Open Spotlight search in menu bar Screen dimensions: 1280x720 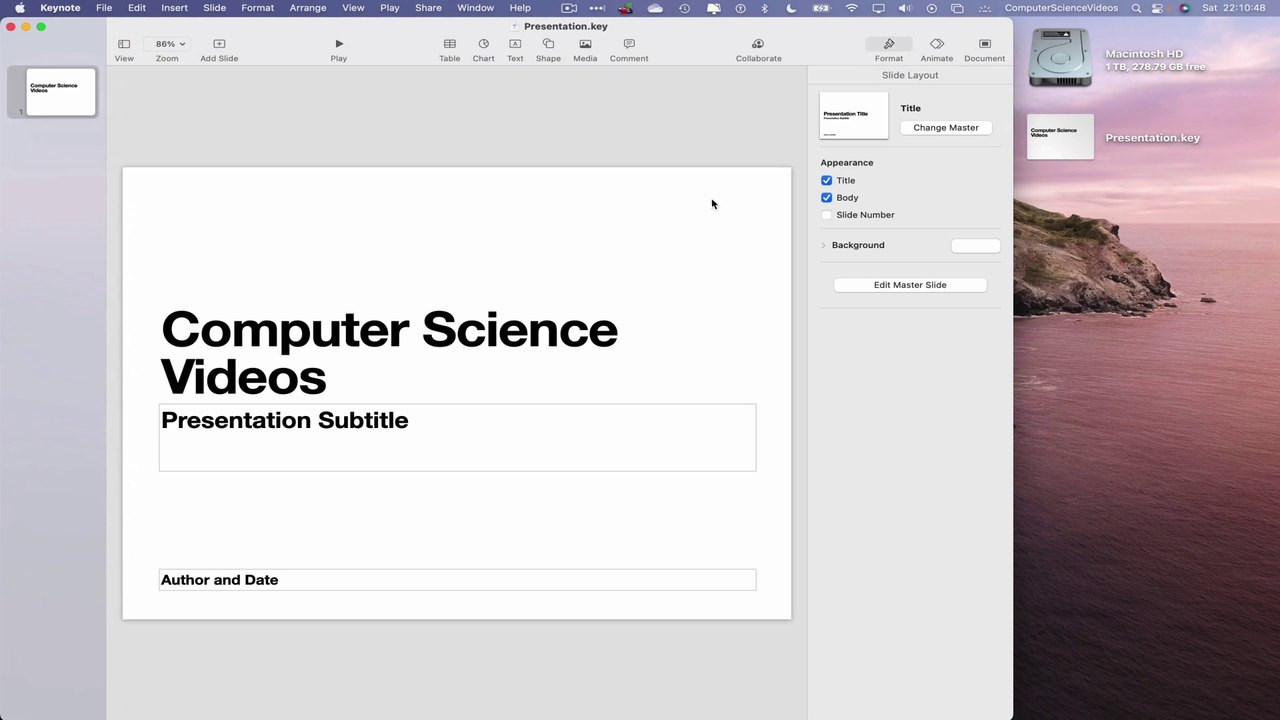1136,8
